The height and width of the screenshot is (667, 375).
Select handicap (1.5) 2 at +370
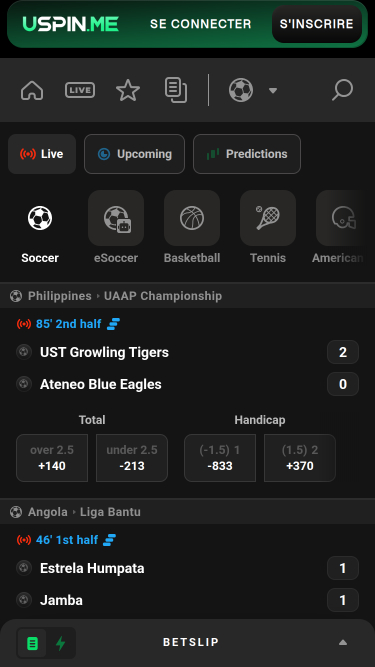[x=300, y=458]
